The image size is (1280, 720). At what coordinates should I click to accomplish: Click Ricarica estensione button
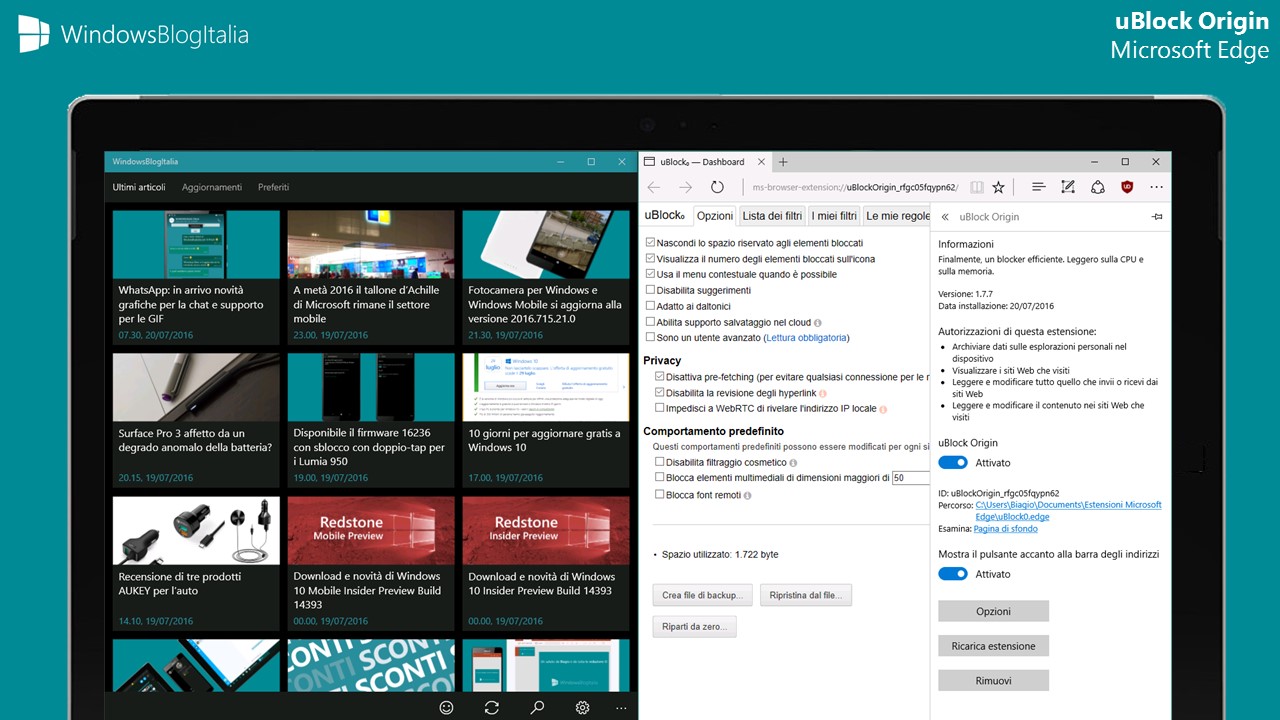(993, 646)
